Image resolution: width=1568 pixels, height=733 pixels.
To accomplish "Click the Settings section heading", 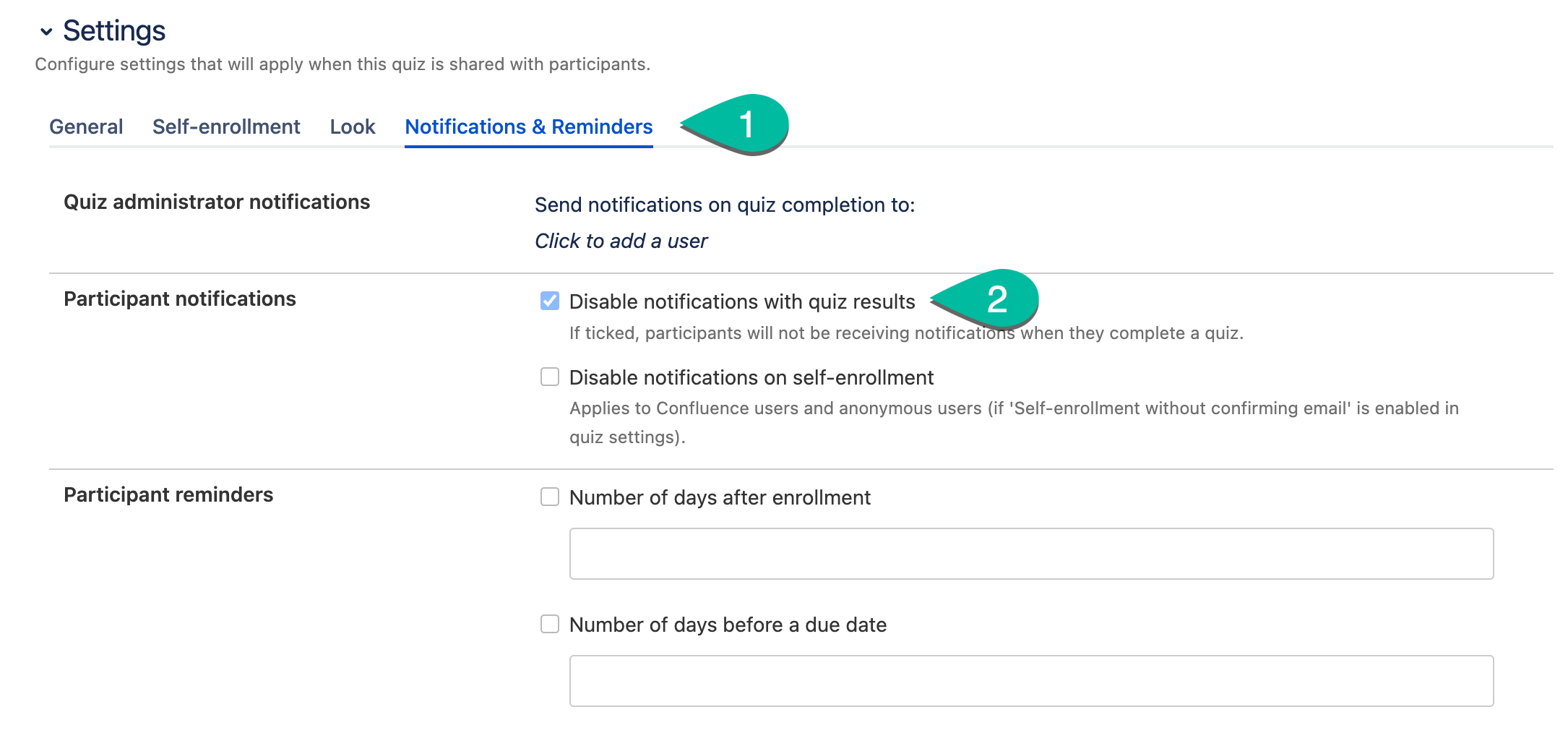I will [x=114, y=31].
